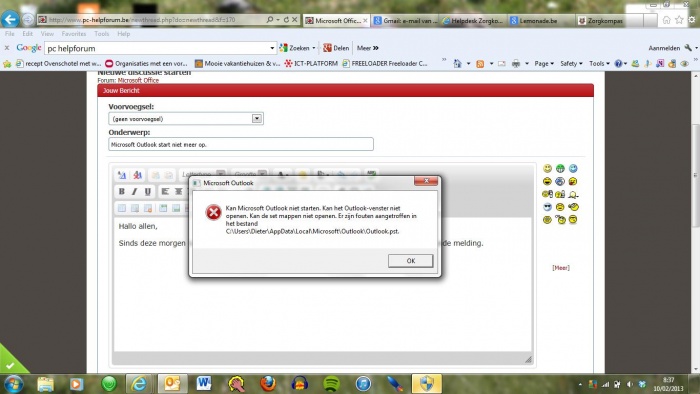700x394 pixels.
Task: Click the editor resize handle corner
Action: coord(528,359)
